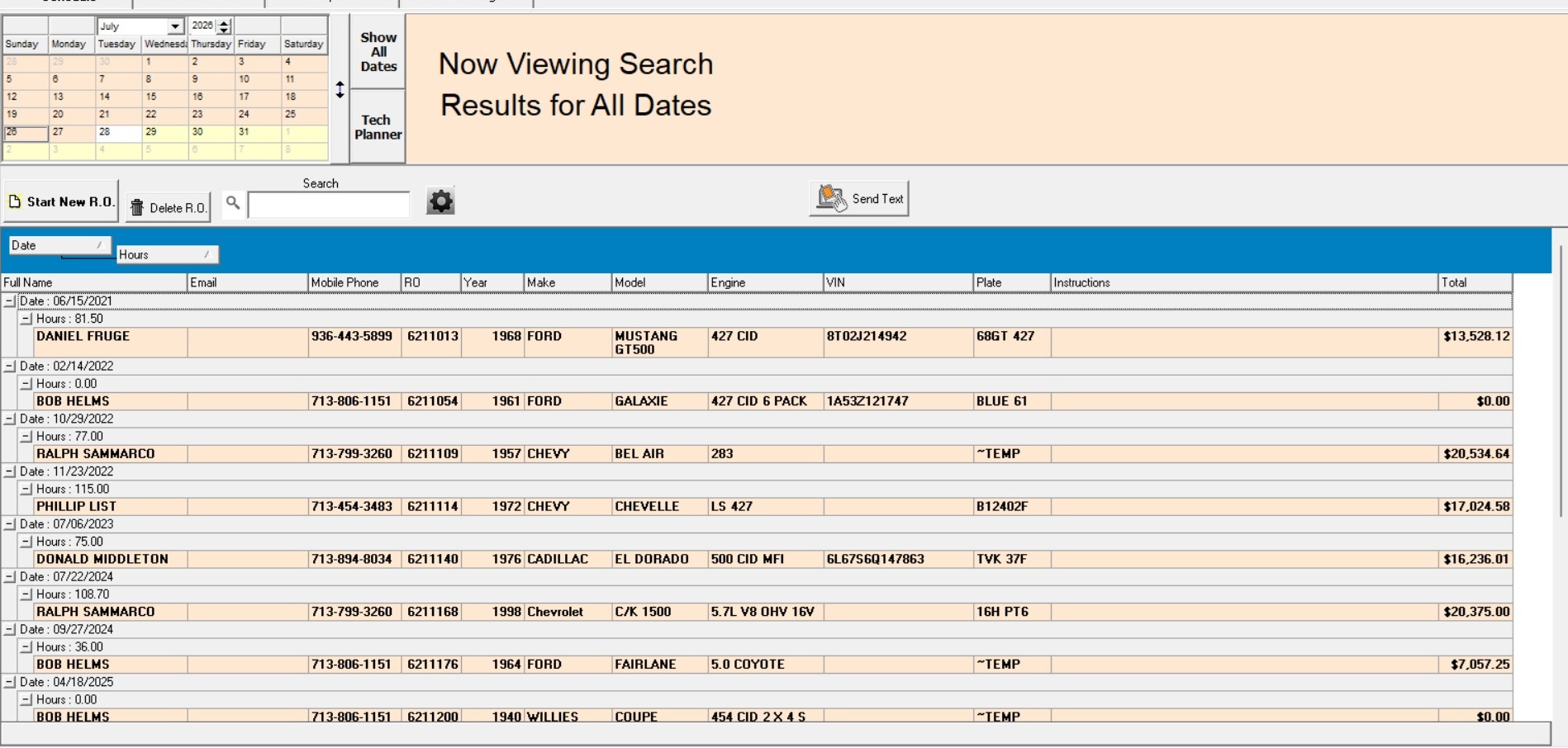The image size is (1568, 748).
Task: Sort by the RO column header
Action: (x=430, y=282)
